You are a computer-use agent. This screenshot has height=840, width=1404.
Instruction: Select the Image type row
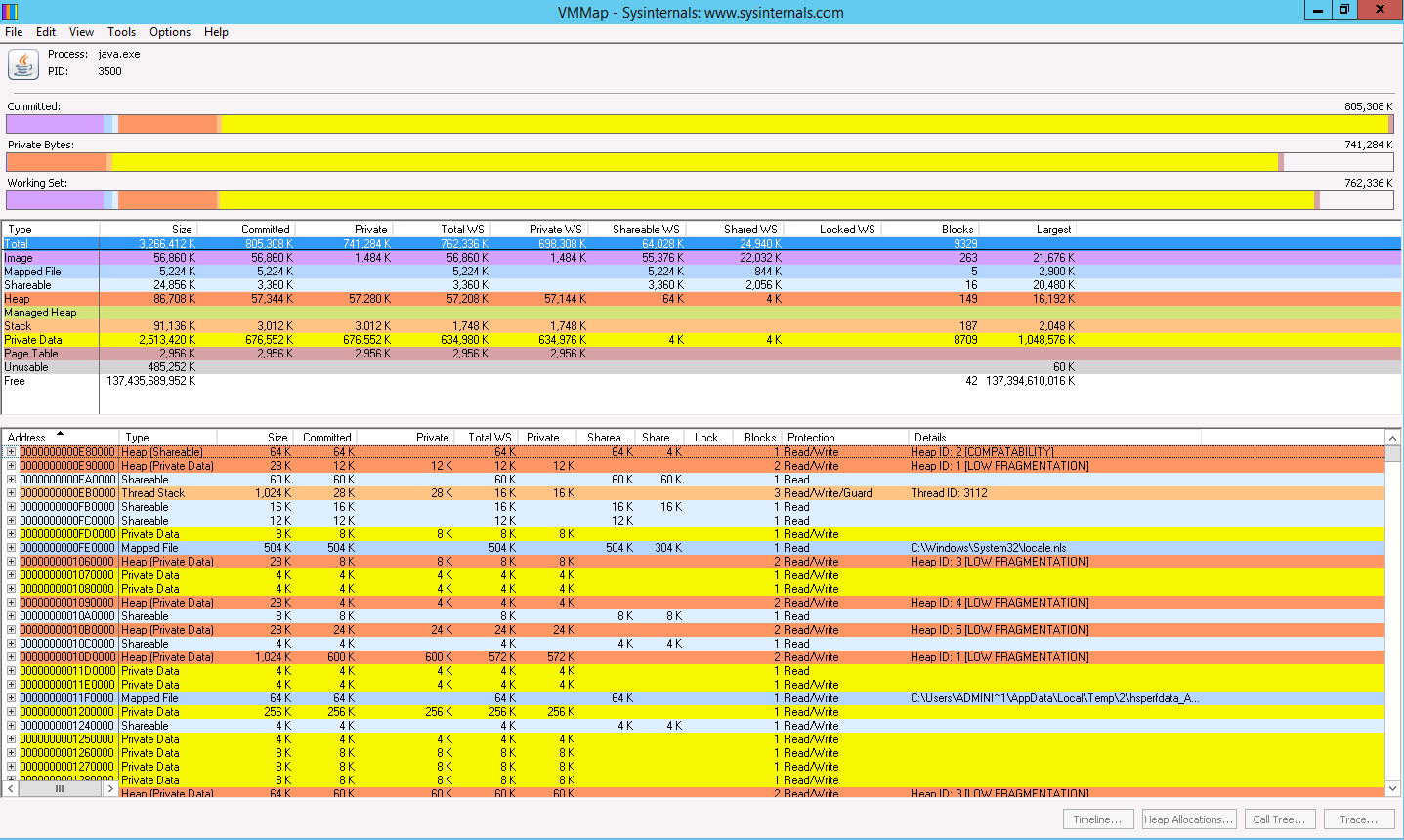(701, 258)
